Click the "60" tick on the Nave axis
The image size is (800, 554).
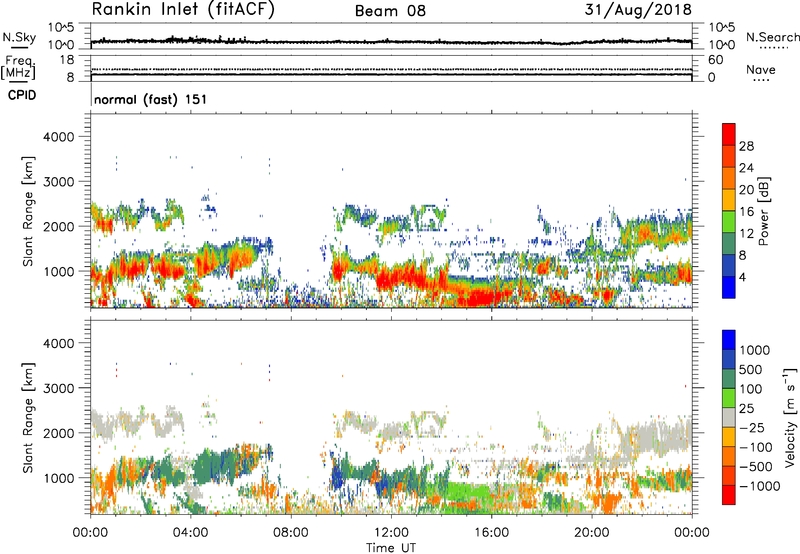point(715,60)
